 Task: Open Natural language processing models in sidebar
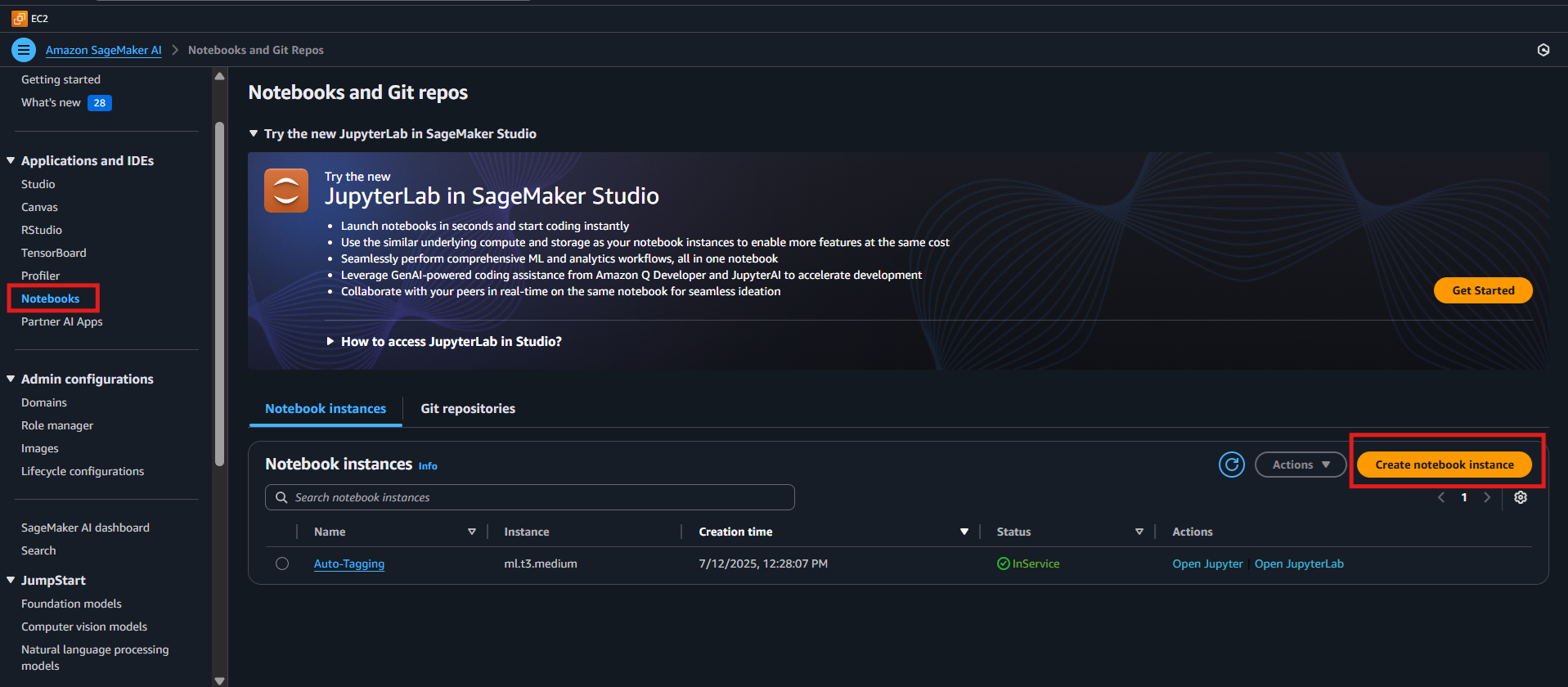pos(95,658)
